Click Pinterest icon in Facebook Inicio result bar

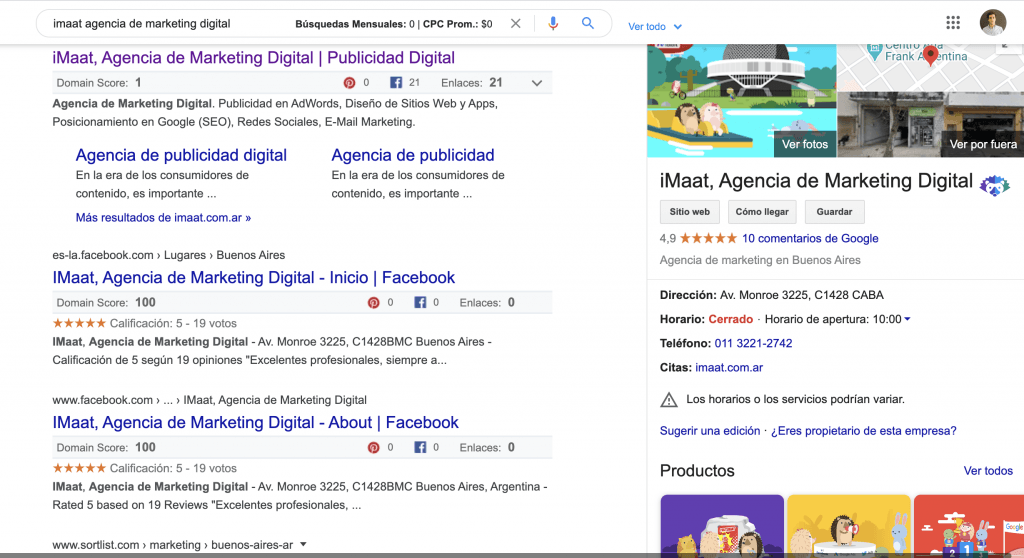click(x=374, y=303)
